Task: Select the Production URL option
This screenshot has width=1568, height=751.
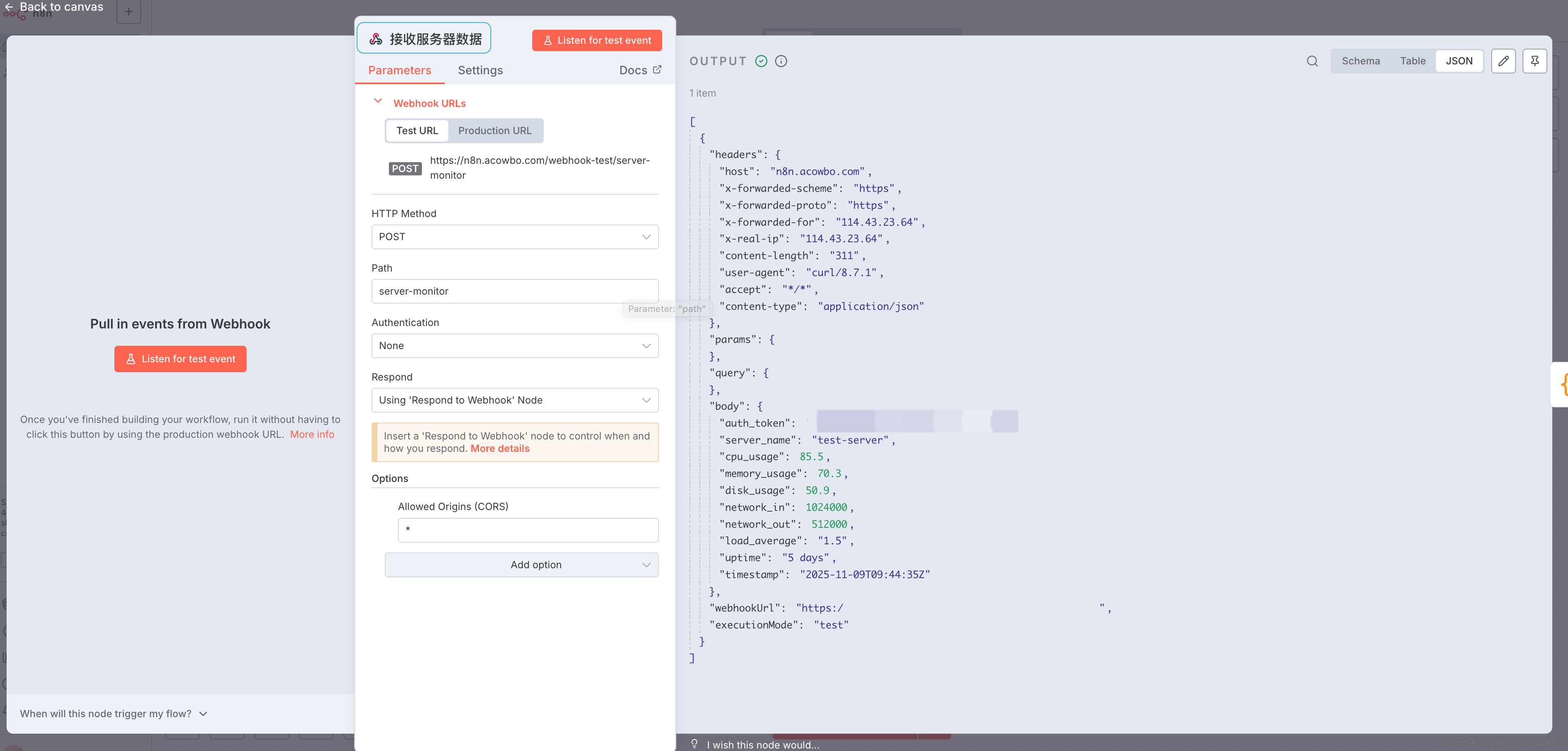Action: (x=495, y=130)
